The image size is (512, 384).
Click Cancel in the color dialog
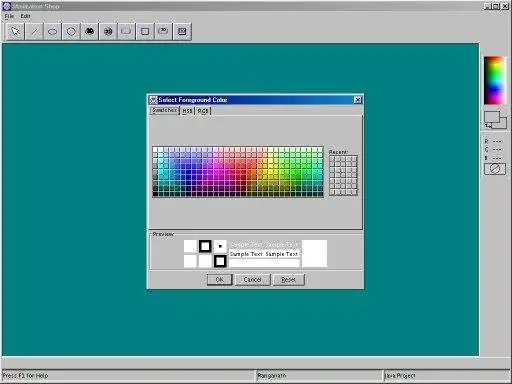(x=252, y=280)
